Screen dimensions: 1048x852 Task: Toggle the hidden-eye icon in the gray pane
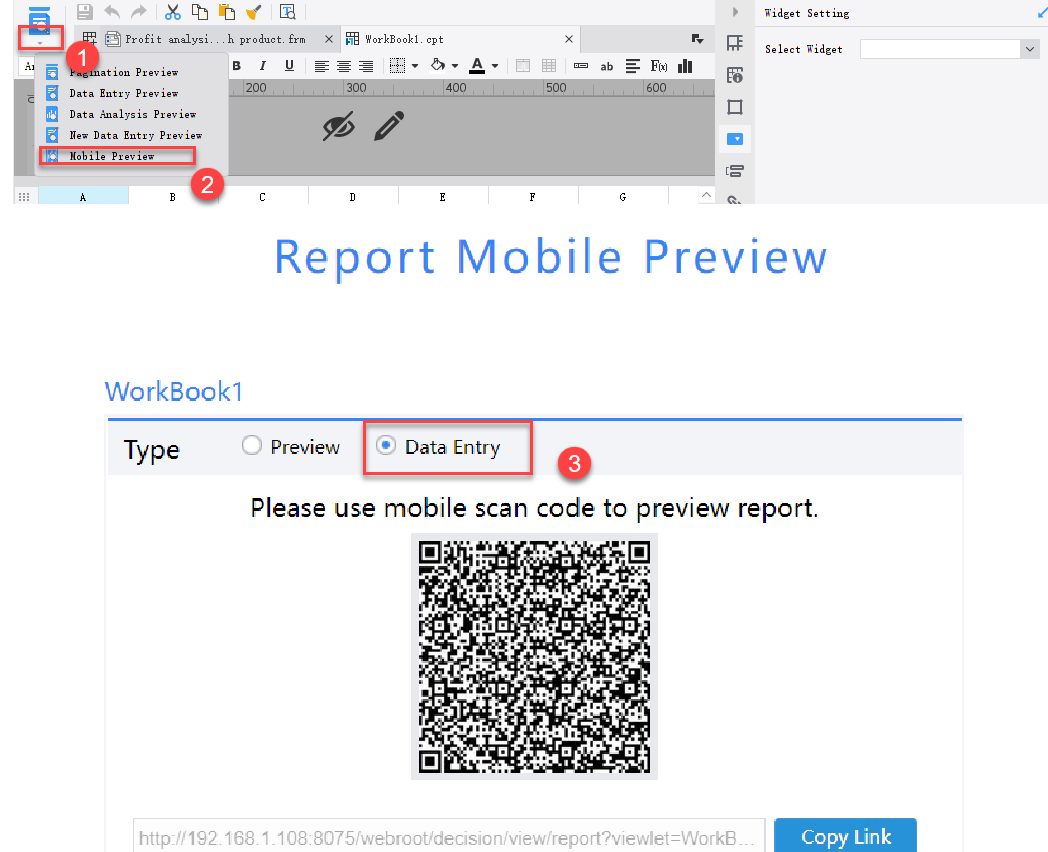339,126
